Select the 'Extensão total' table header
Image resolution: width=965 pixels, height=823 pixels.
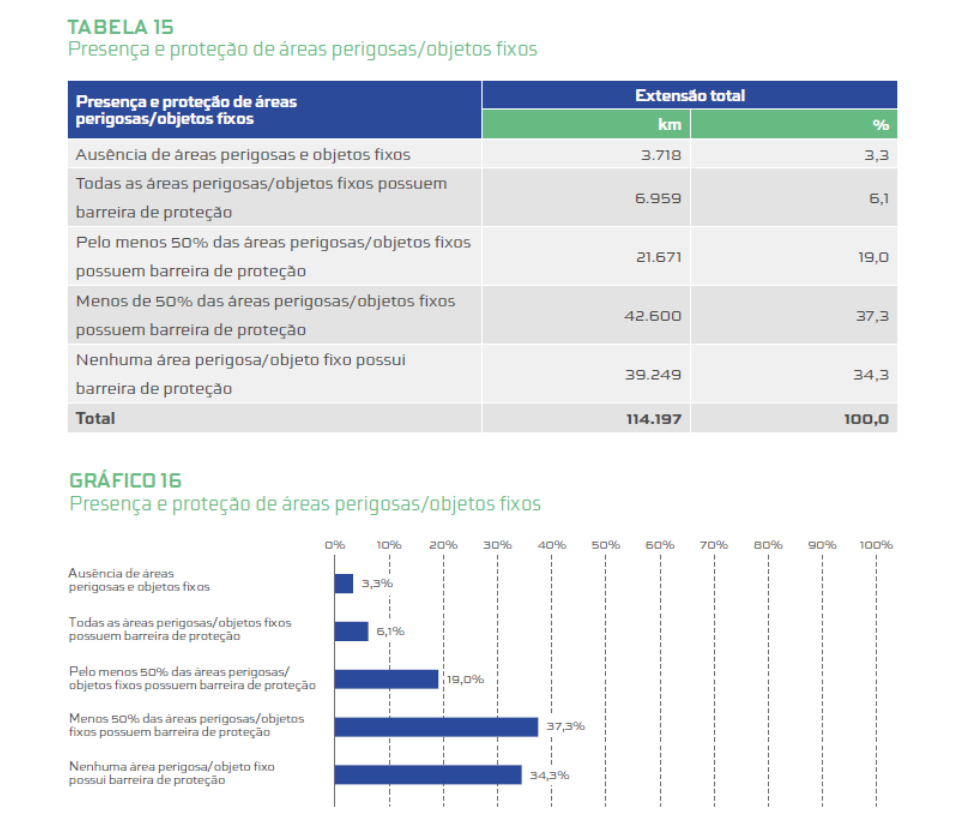coord(689,96)
